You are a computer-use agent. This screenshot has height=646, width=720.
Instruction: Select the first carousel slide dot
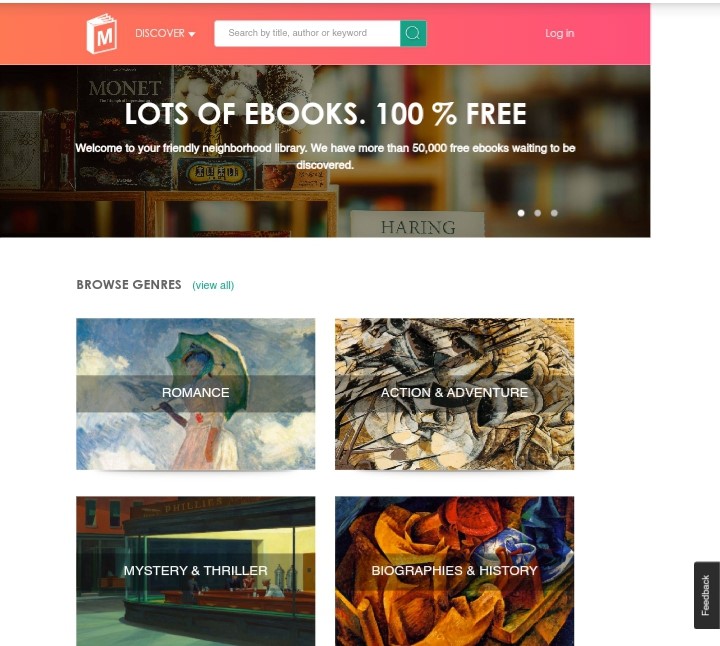coord(521,213)
